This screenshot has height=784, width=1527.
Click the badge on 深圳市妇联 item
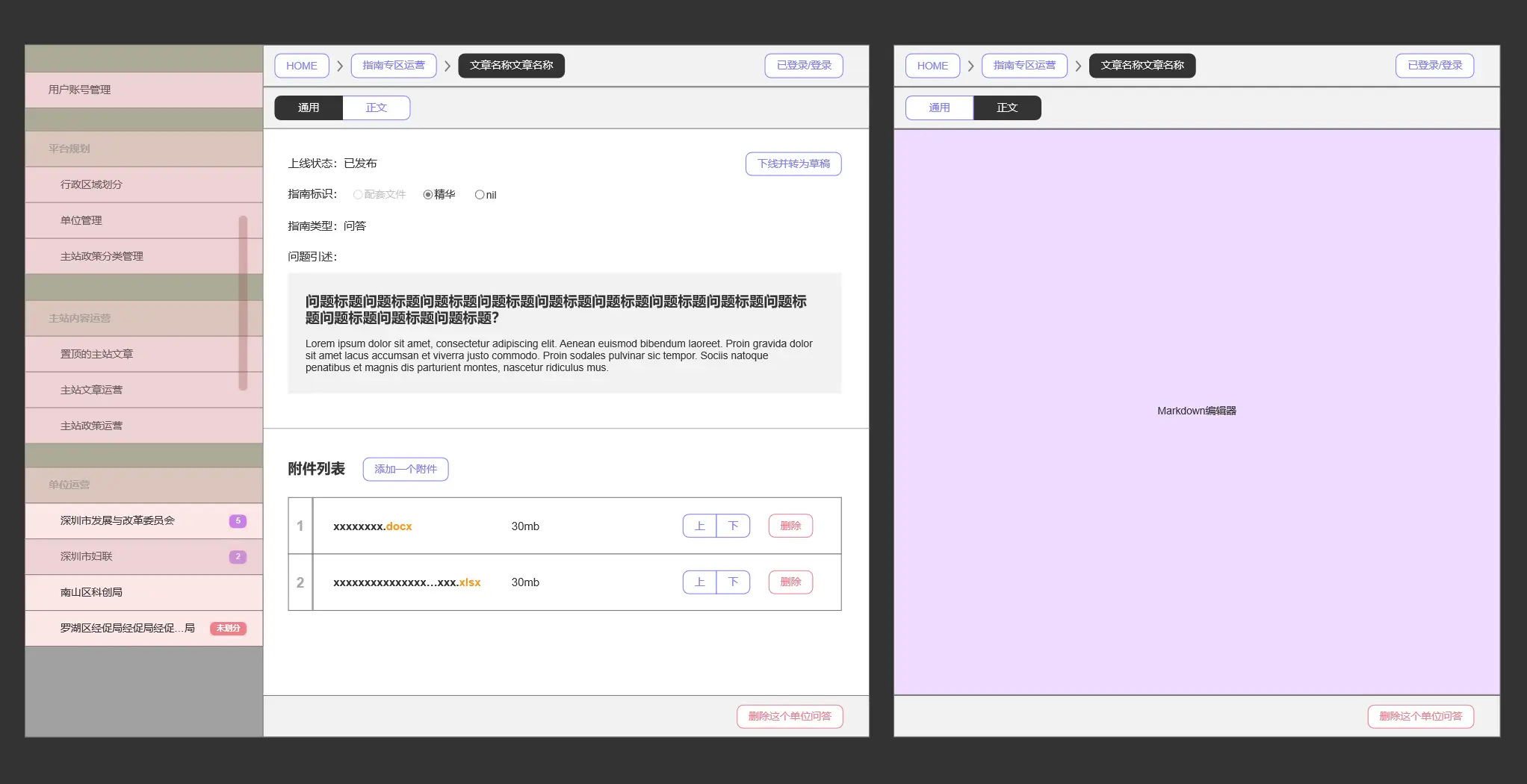[238, 556]
